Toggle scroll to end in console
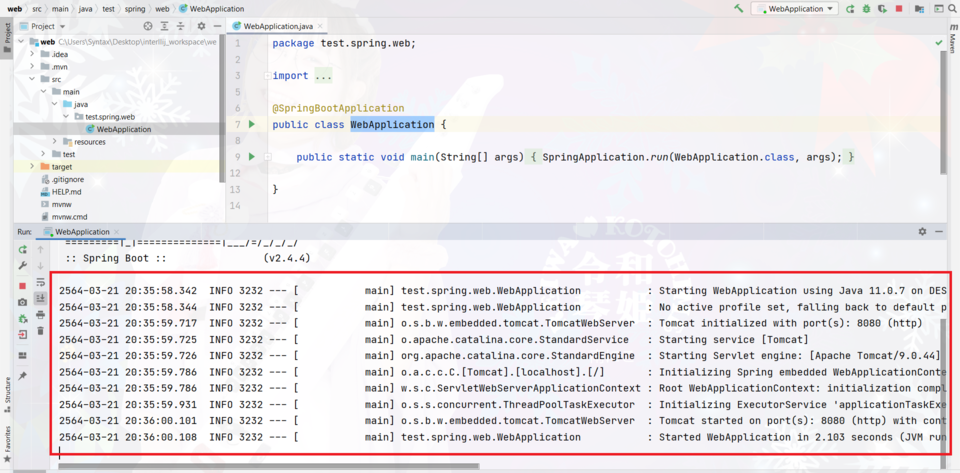Image resolution: width=960 pixels, height=473 pixels. [x=40, y=298]
